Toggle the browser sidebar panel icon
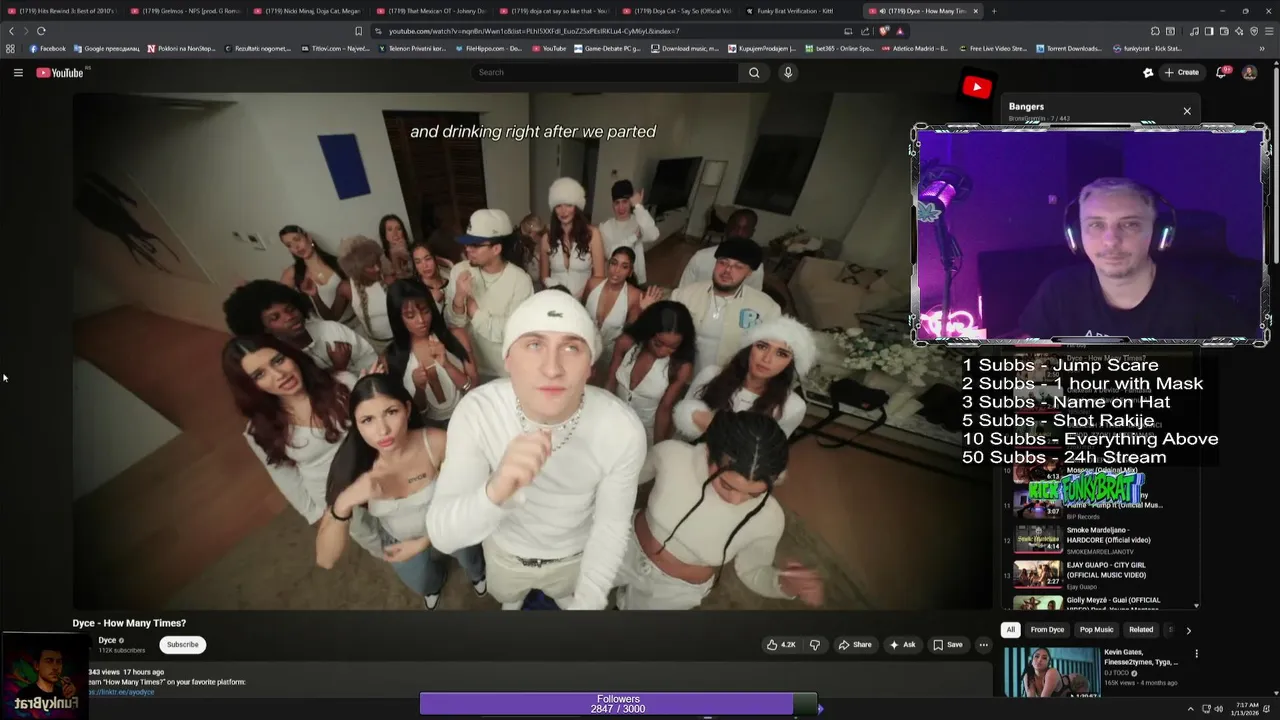 (x=1208, y=31)
